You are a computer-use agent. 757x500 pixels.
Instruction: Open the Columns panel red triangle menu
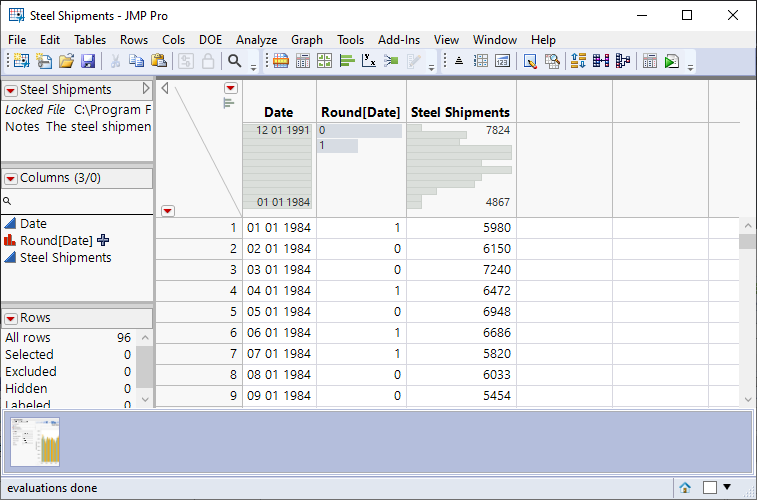[x=11, y=179]
